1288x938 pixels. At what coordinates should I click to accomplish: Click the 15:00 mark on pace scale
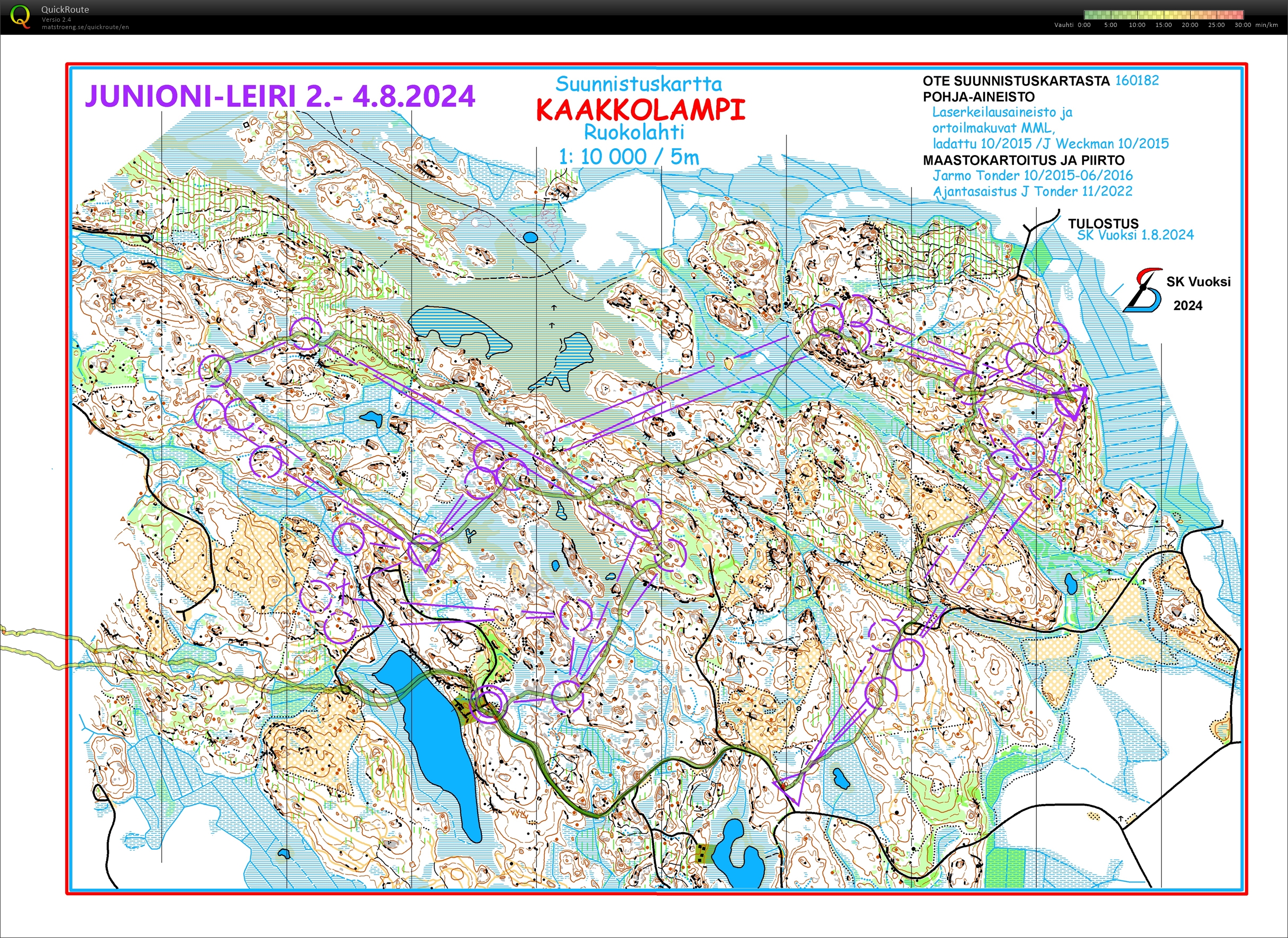tap(1163, 25)
